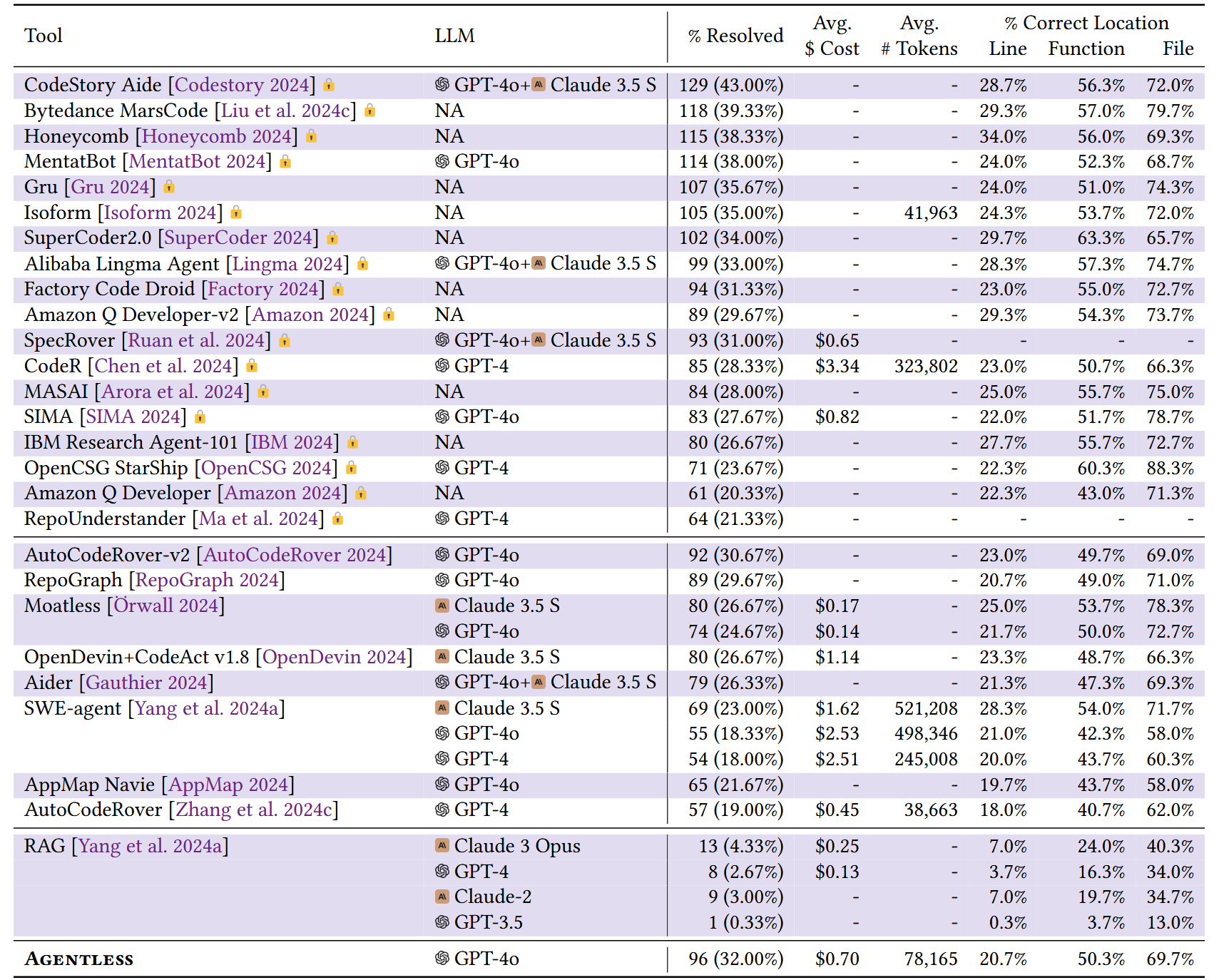Click the "78,165" token count
The height and width of the screenshot is (980, 1214).
click(931, 959)
